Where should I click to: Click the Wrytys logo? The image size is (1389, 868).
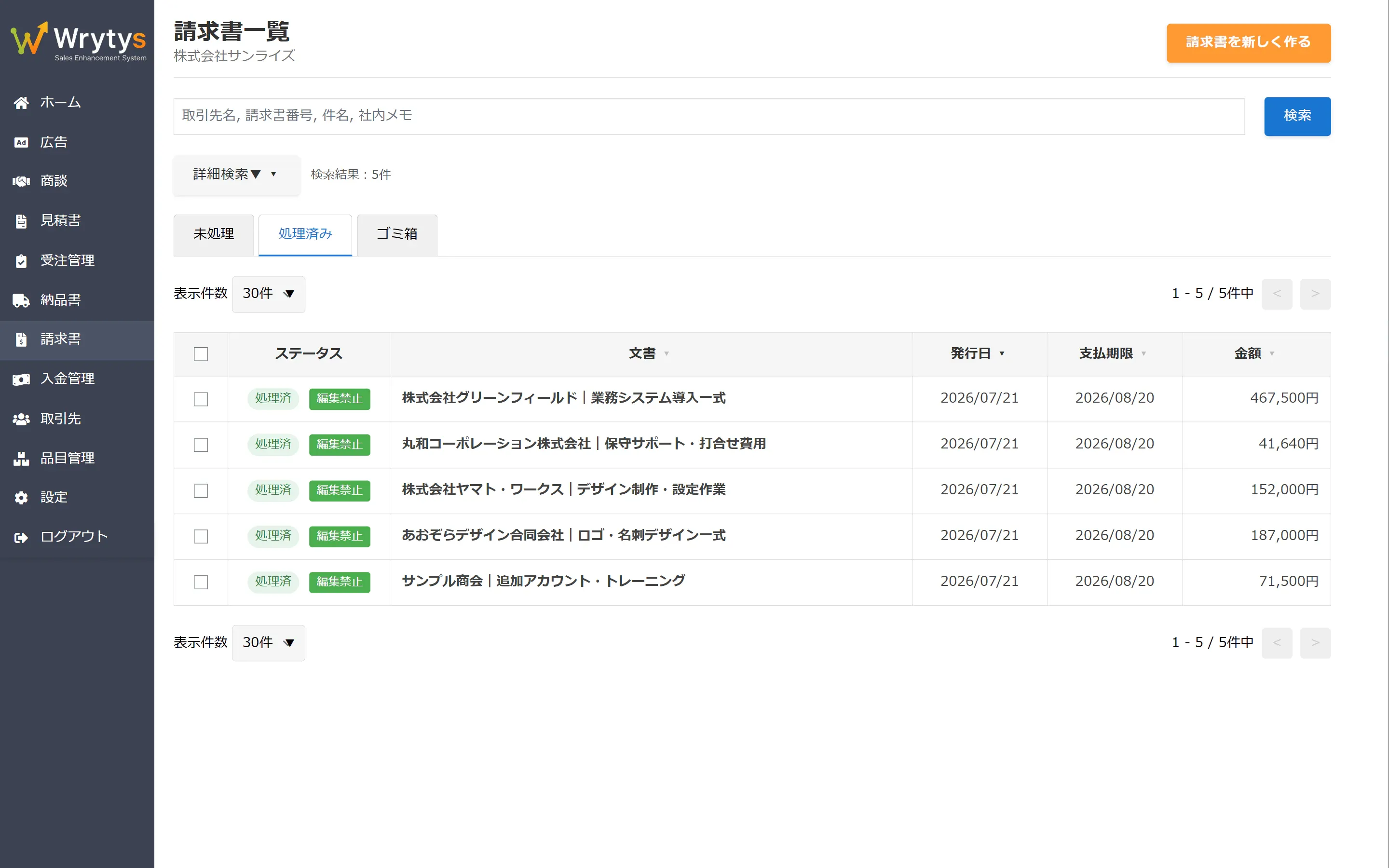coord(78,41)
